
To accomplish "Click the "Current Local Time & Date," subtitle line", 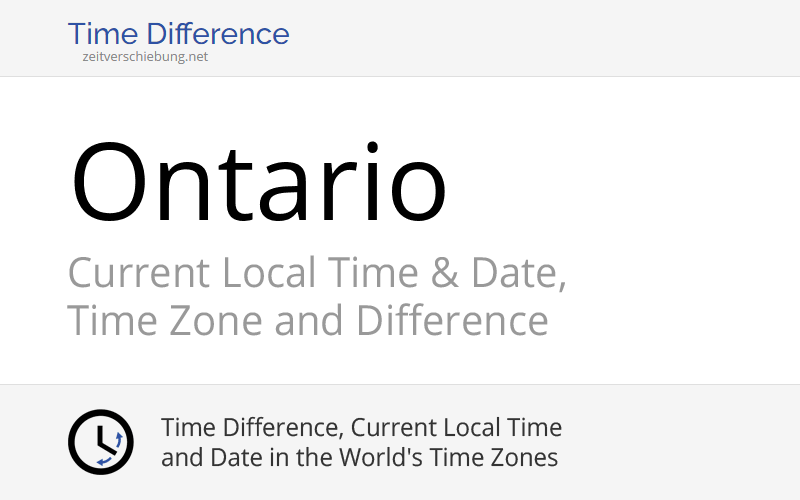I will tap(316, 273).
